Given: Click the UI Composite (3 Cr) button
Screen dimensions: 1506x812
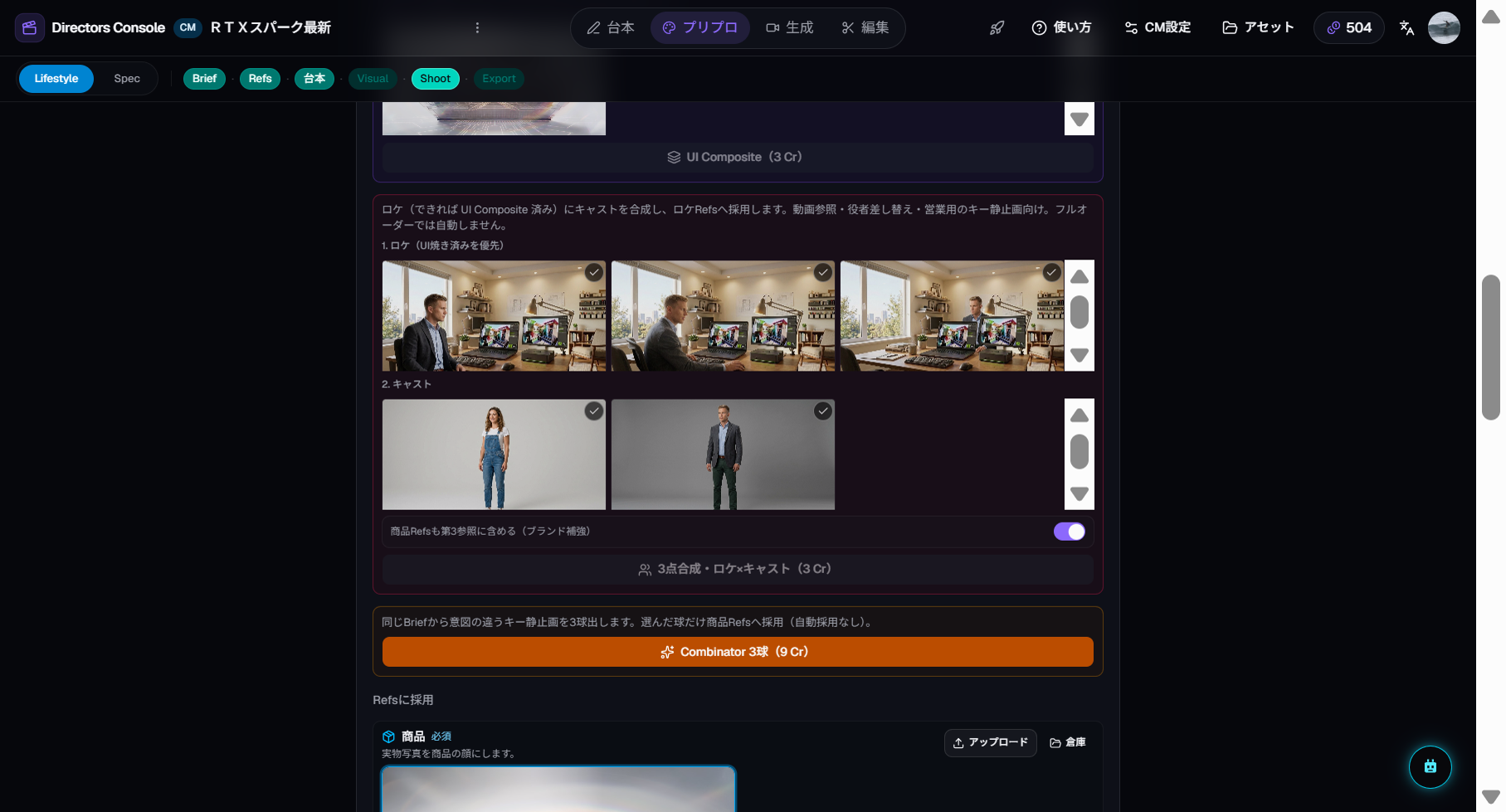Looking at the screenshot, I should (738, 157).
